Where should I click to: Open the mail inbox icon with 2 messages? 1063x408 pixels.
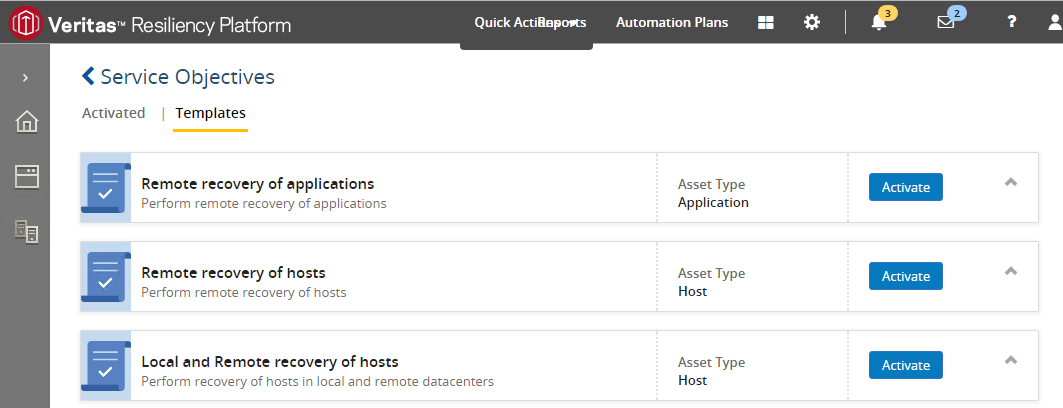946,22
